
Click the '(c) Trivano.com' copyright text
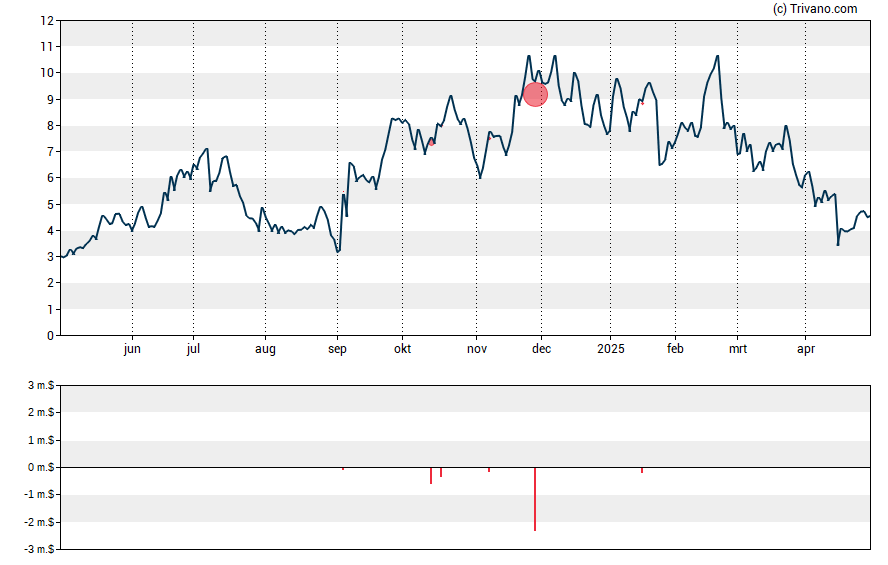[815, 8]
